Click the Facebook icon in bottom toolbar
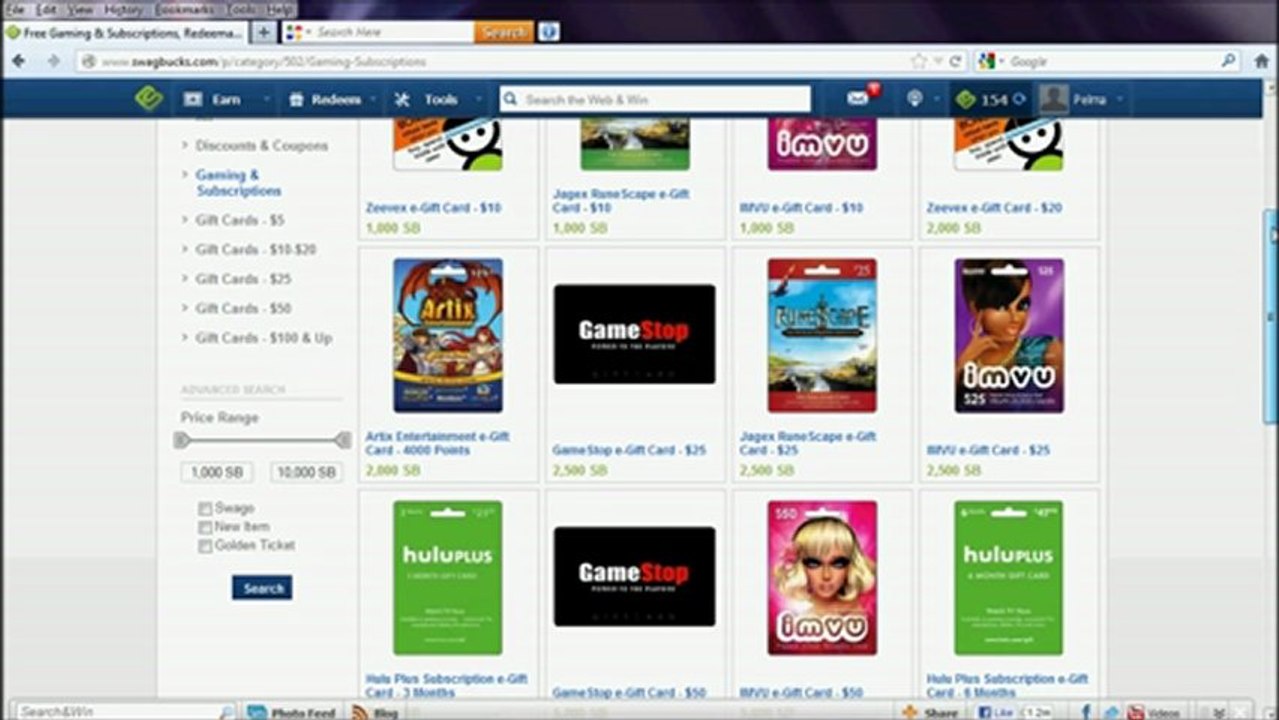 1087,712
